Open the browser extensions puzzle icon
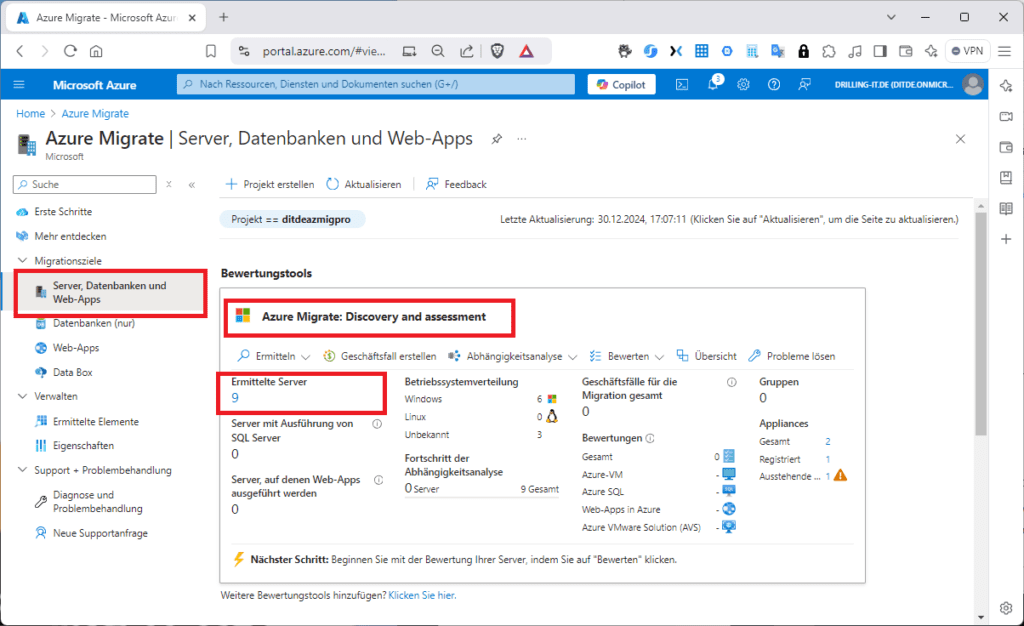This screenshot has height=626, width=1024. (829, 51)
